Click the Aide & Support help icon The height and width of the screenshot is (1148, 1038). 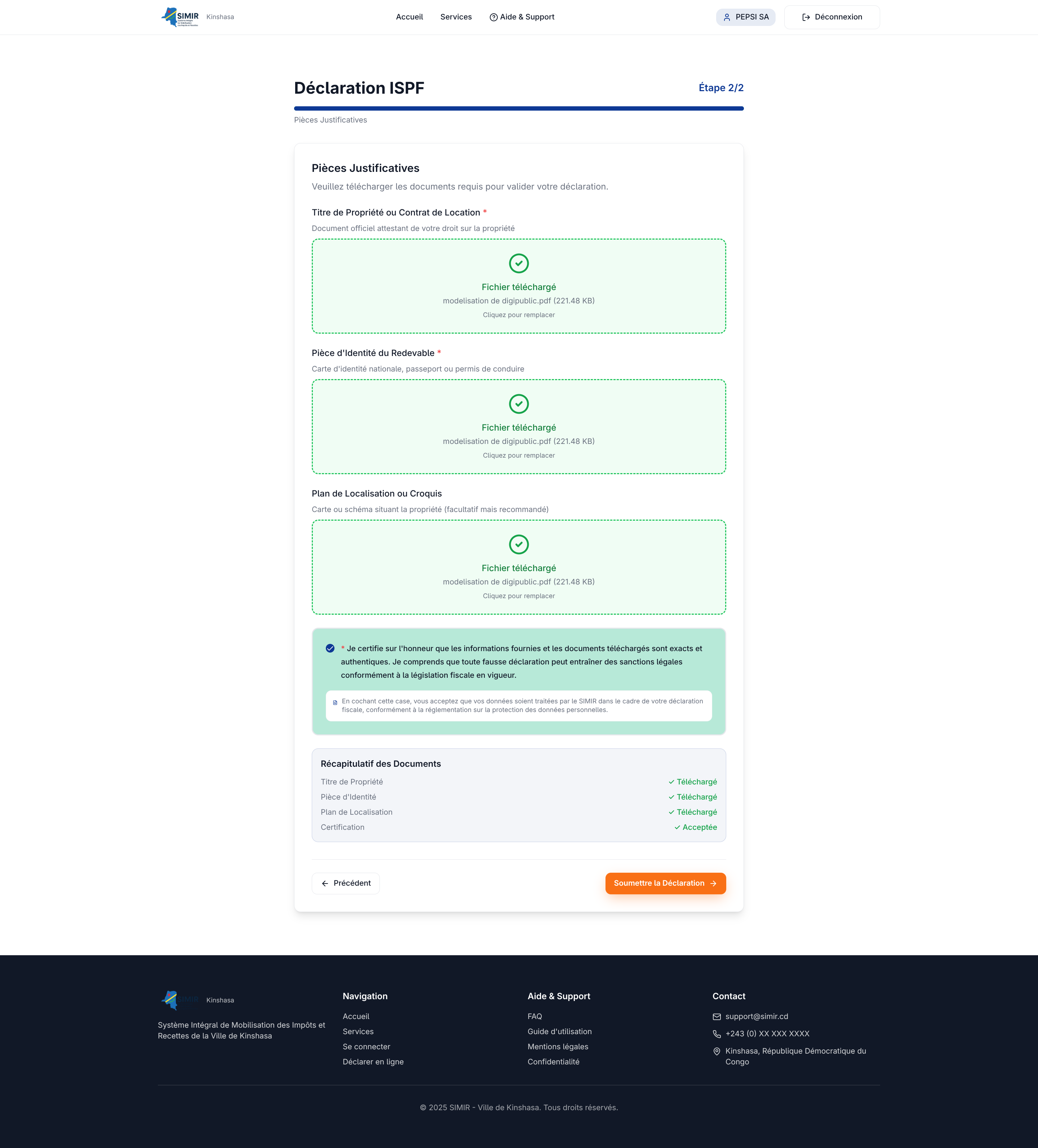point(493,17)
